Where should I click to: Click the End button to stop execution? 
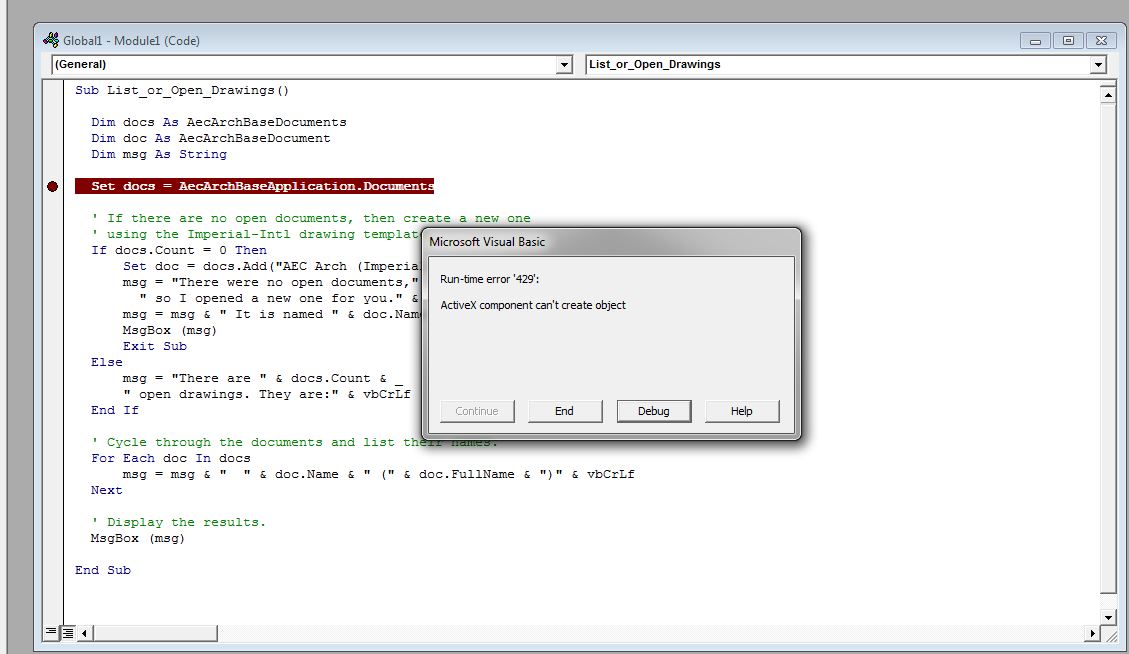coord(565,410)
